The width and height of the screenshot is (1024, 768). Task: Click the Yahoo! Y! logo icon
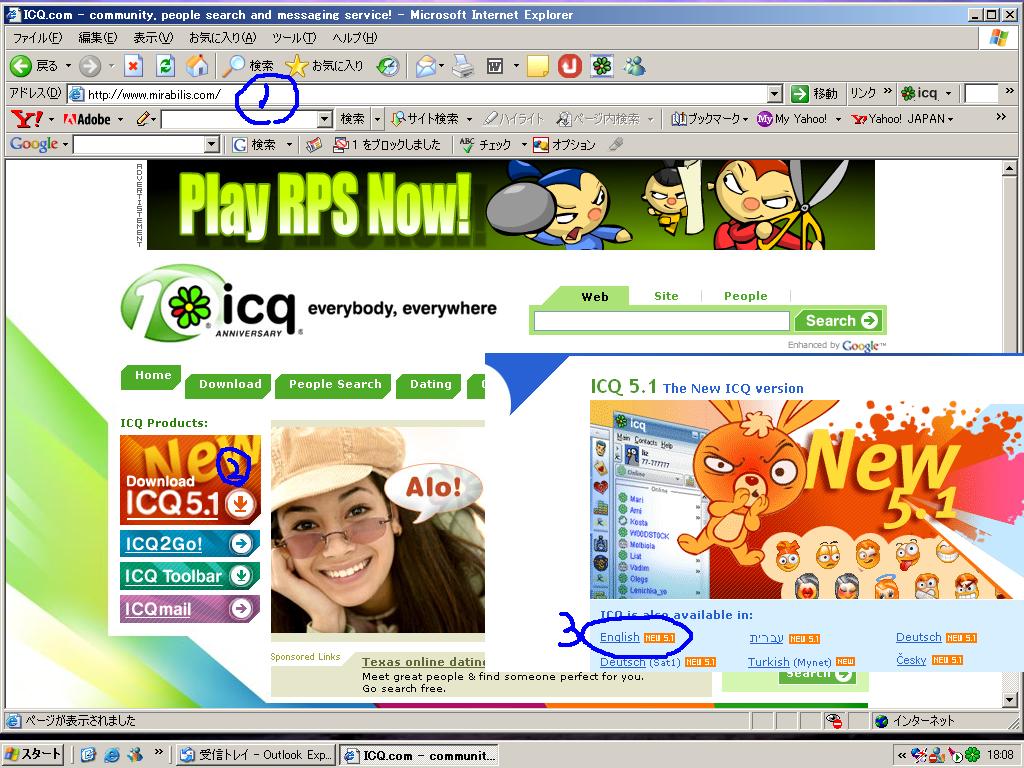click(x=27, y=119)
